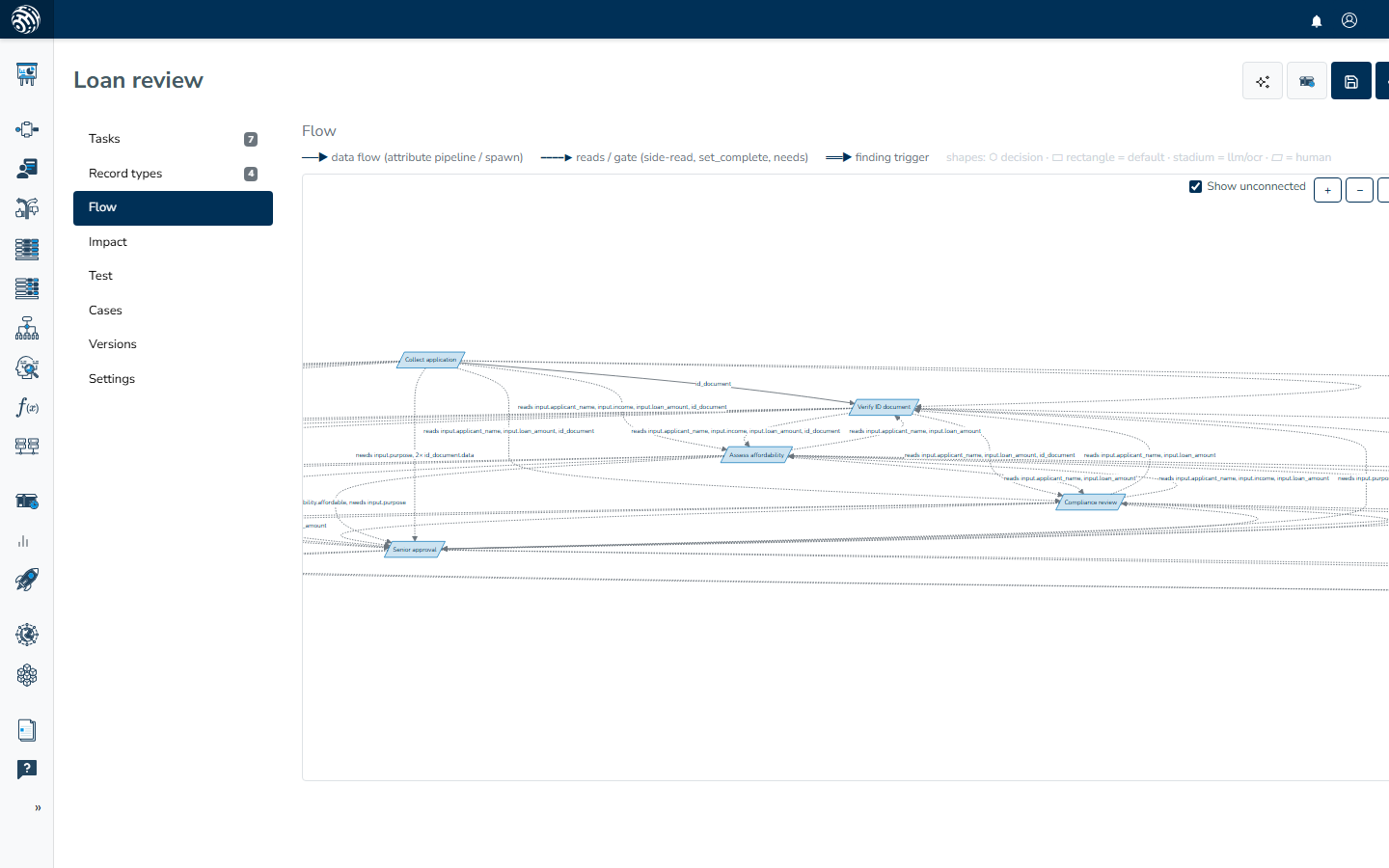Select the Flow section
The width and height of the screenshot is (1389, 868).
click(x=173, y=207)
